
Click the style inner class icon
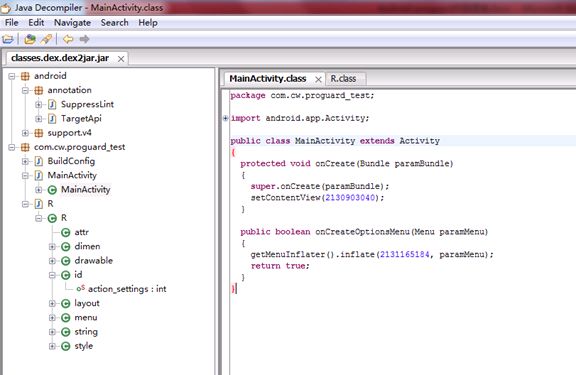tap(65, 346)
